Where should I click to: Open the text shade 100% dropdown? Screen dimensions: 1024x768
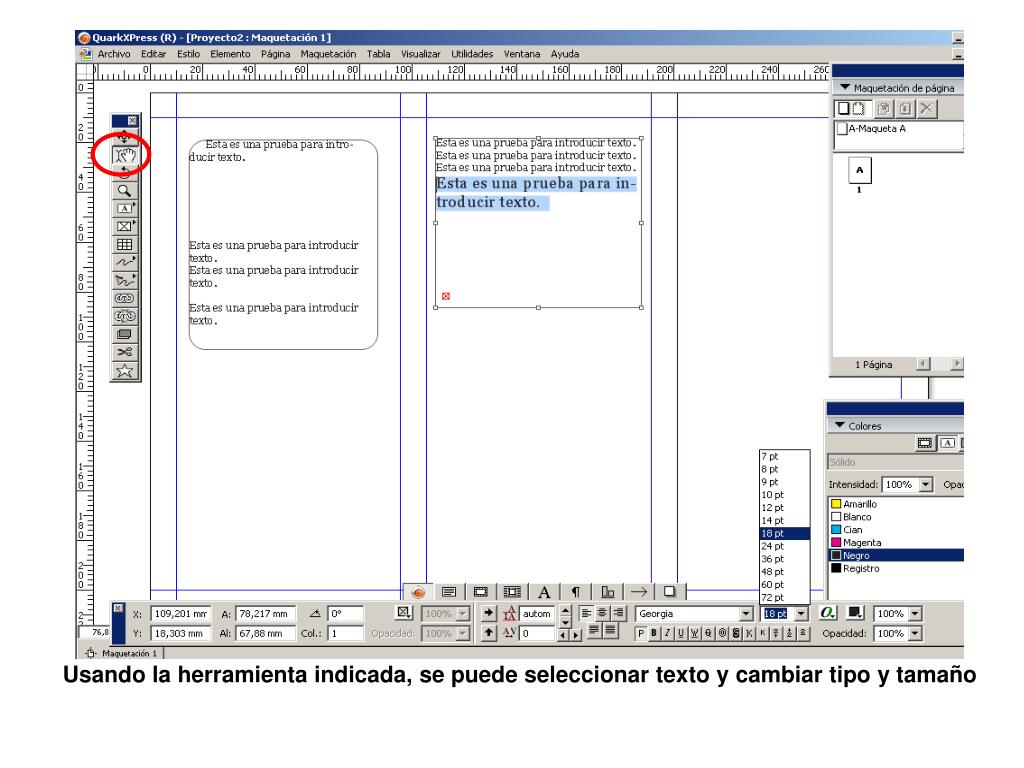pos(915,614)
